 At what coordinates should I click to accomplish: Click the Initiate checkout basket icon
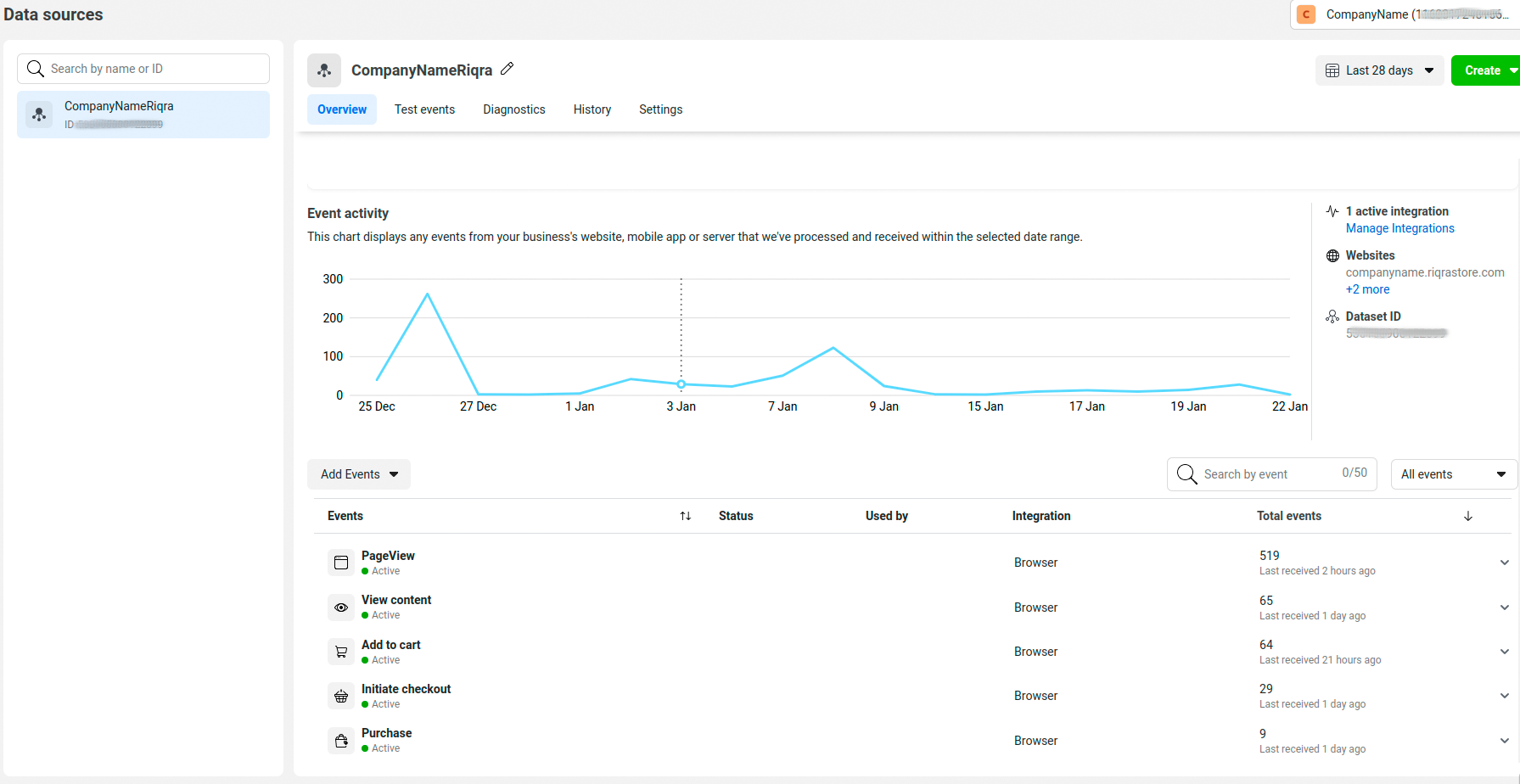(341, 696)
